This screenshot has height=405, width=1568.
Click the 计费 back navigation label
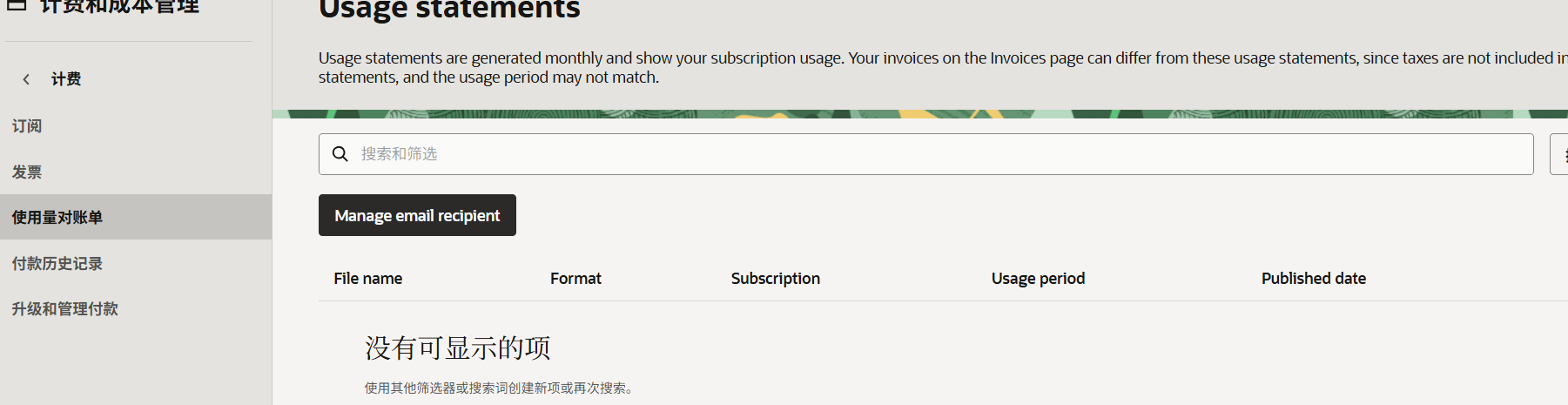(x=66, y=79)
